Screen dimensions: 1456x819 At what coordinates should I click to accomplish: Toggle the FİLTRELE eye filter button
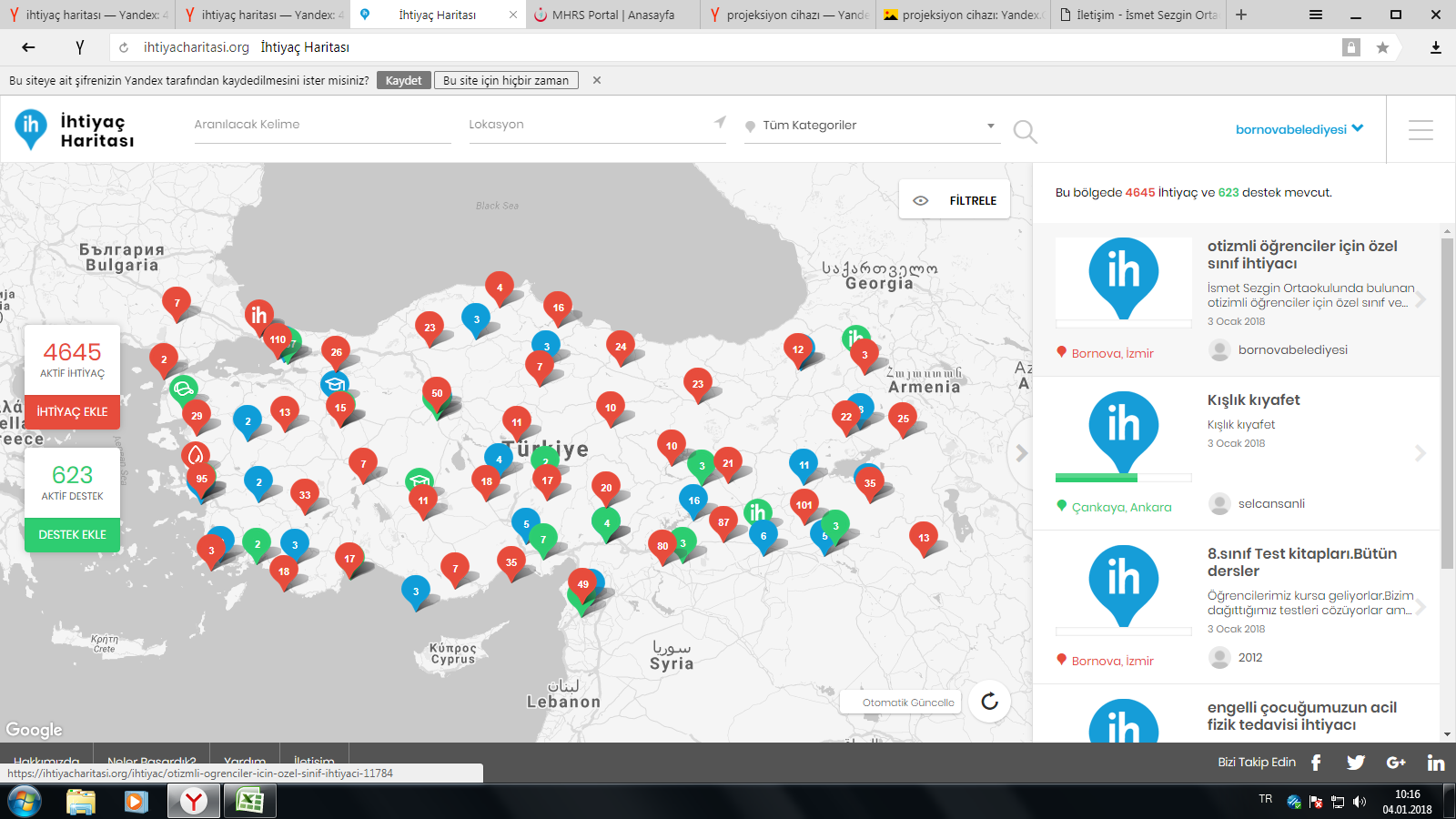(x=955, y=200)
